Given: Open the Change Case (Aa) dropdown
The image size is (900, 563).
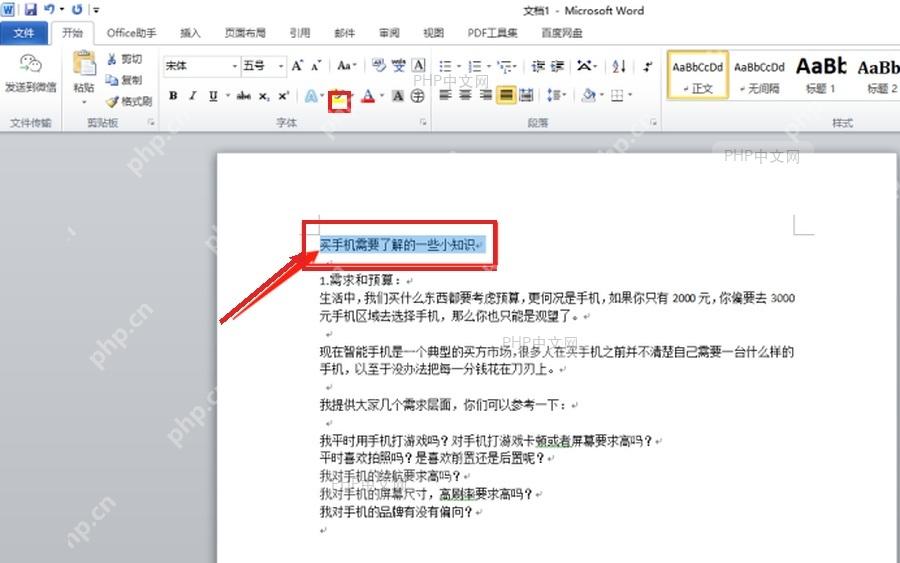Looking at the screenshot, I should click(x=346, y=66).
